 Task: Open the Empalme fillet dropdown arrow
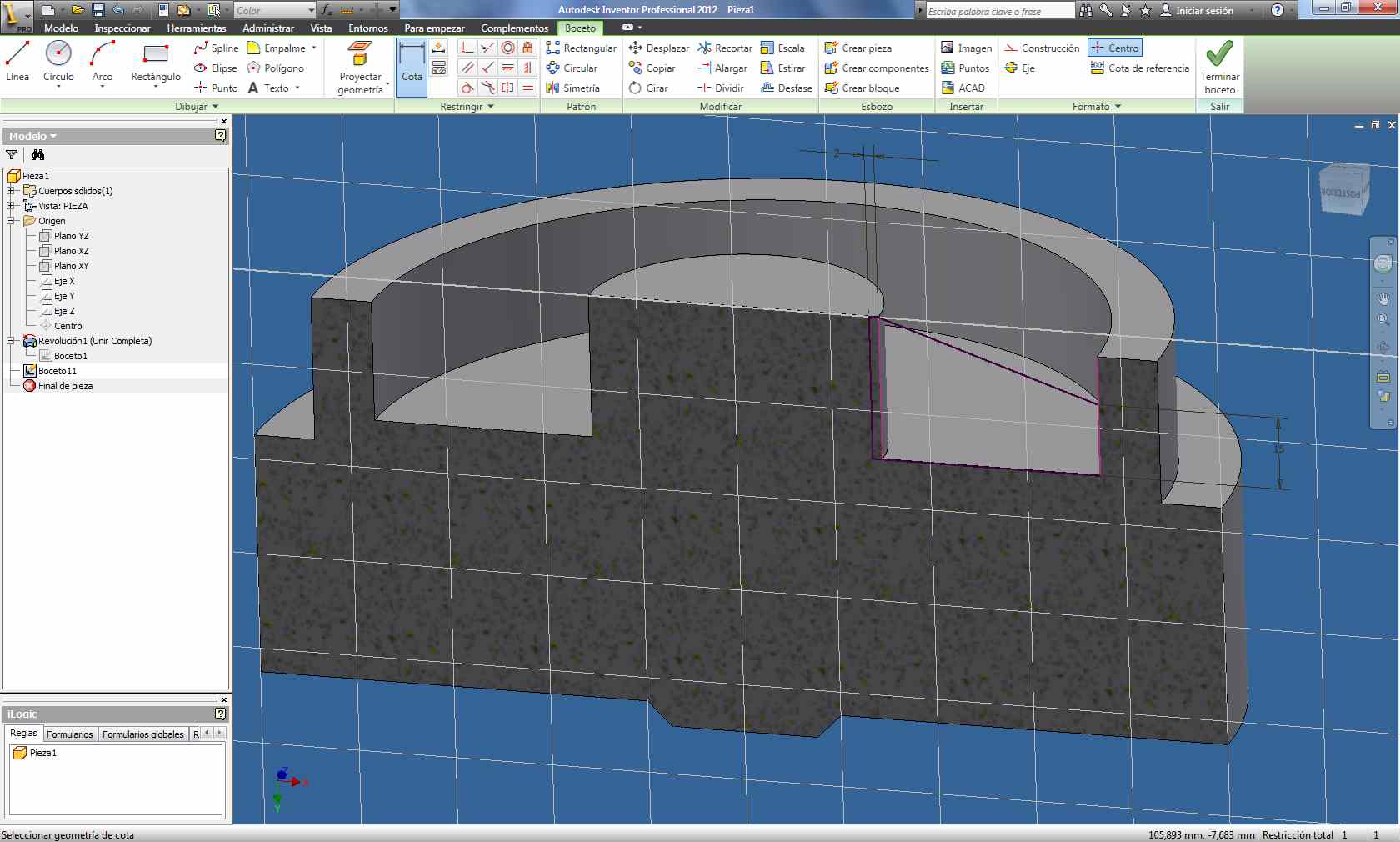[313, 48]
